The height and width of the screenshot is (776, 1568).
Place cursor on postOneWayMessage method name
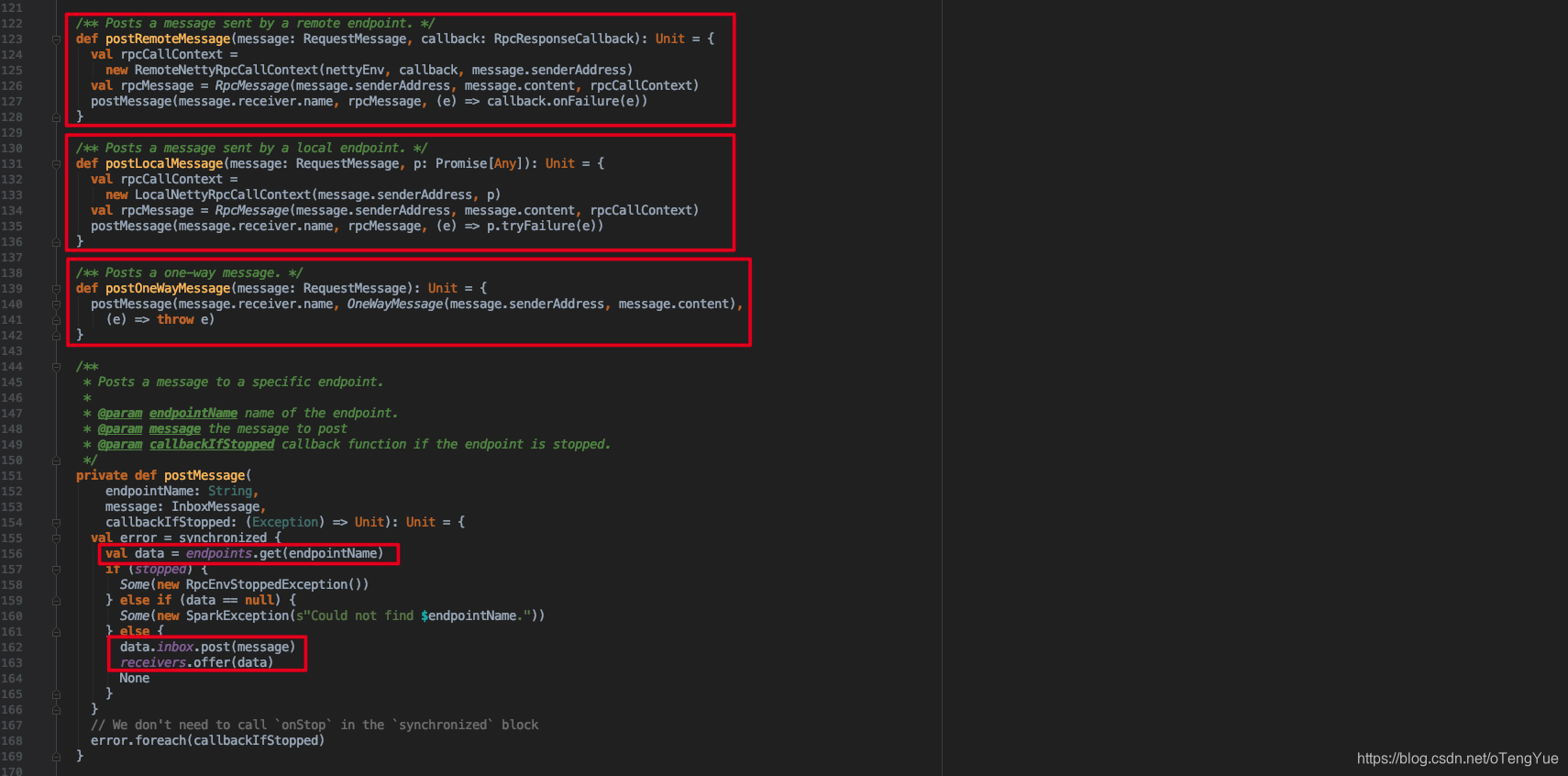168,289
